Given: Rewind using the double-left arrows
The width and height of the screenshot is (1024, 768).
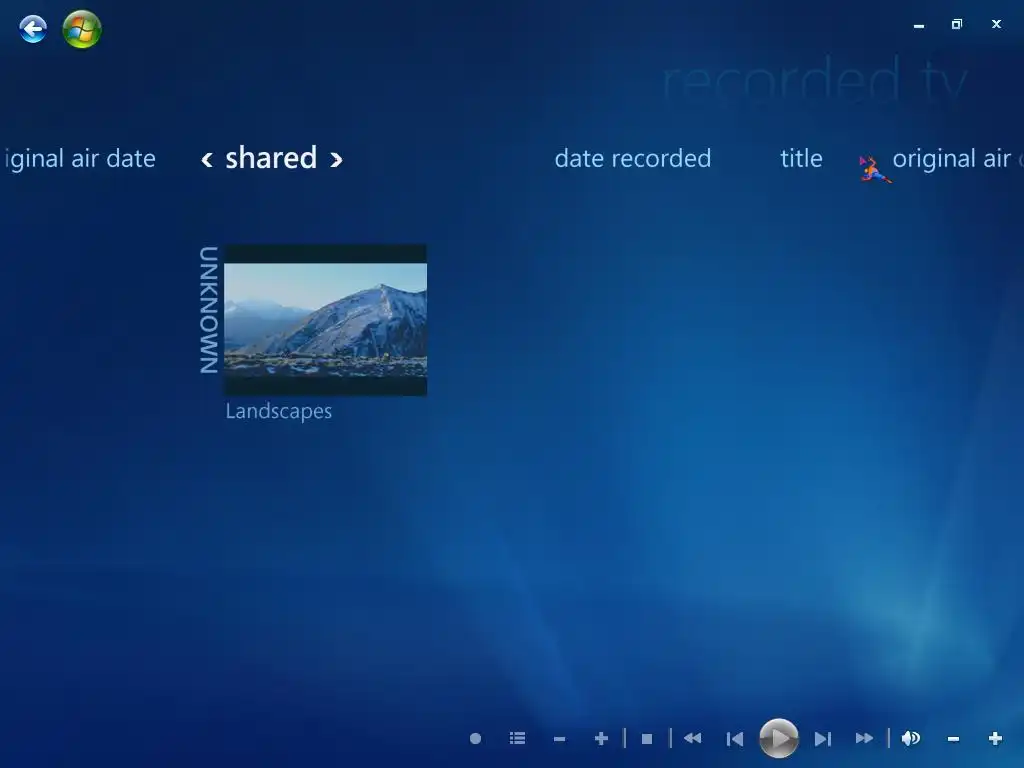Looking at the screenshot, I should click(692, 739).
